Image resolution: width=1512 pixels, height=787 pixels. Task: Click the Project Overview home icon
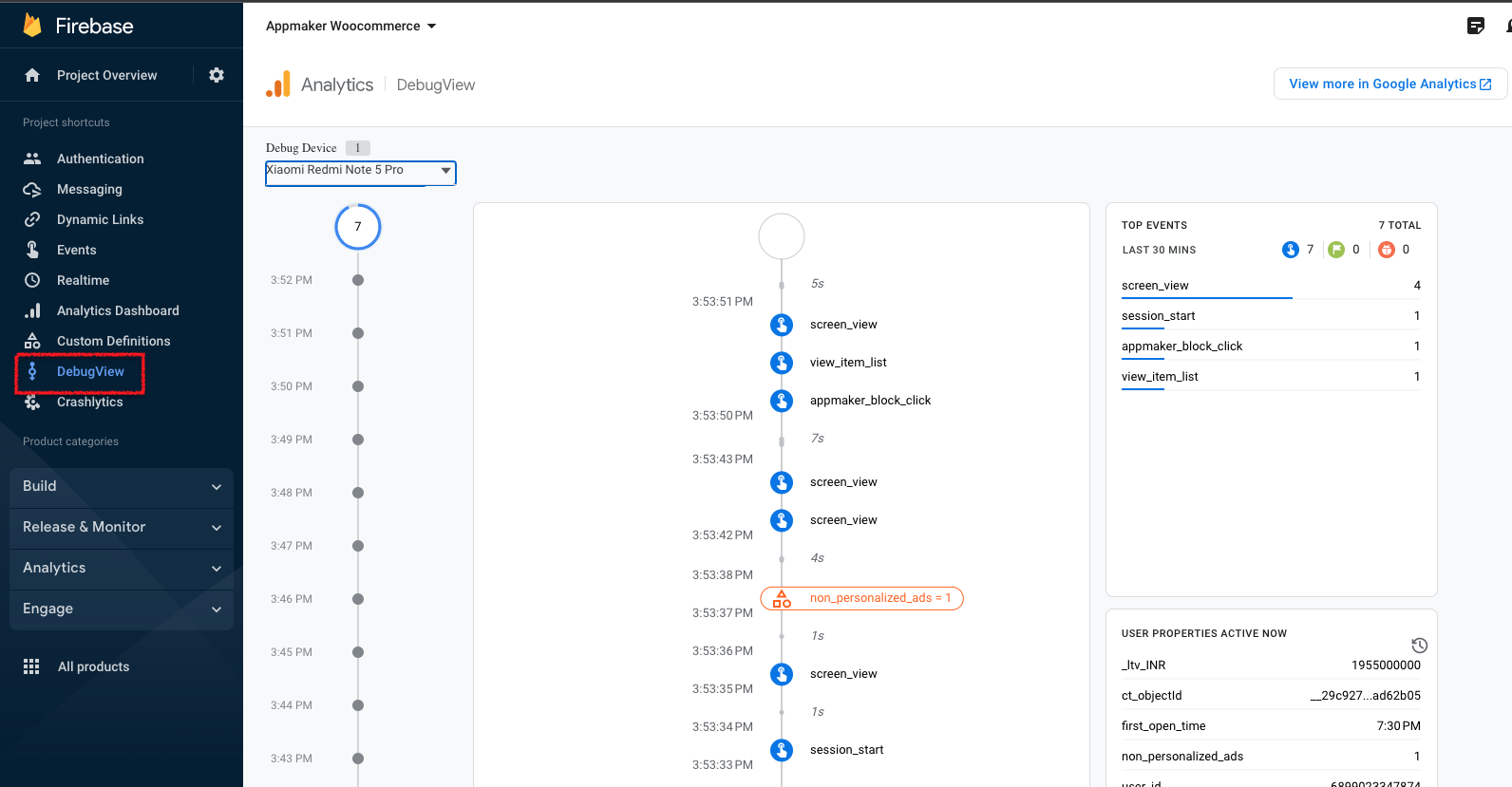[x=32, y=75]
